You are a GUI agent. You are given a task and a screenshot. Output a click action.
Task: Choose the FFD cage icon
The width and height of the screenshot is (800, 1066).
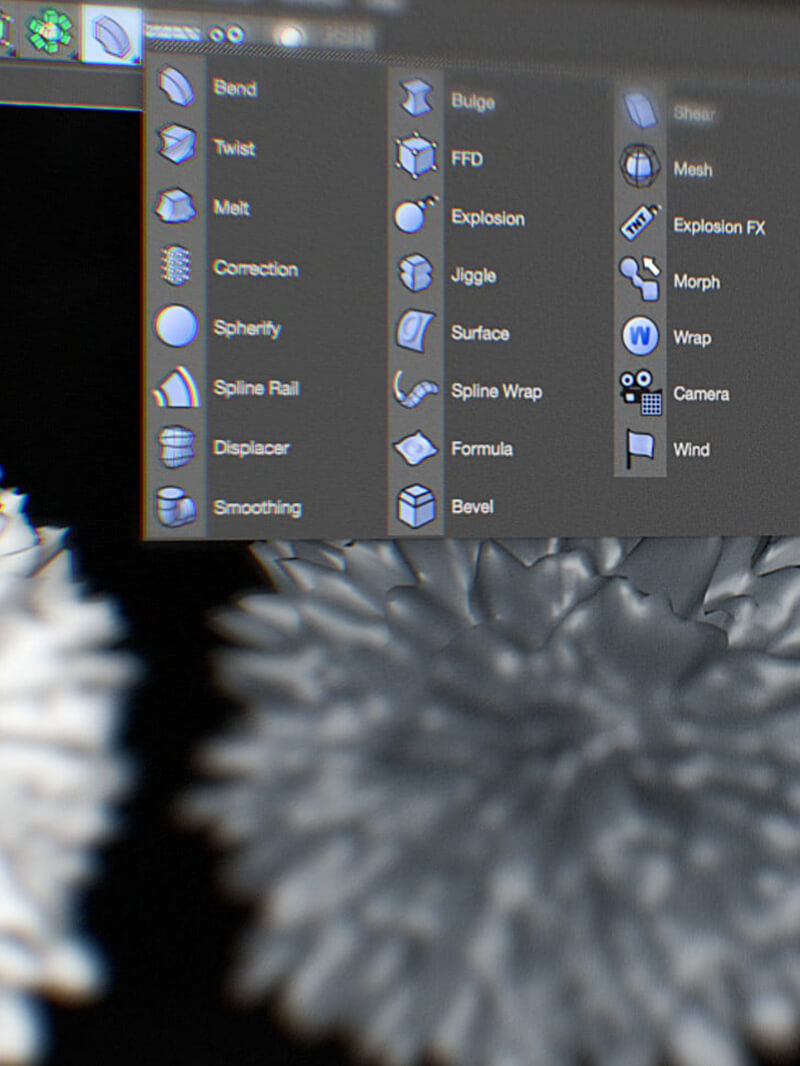click(x=415, y=156)
